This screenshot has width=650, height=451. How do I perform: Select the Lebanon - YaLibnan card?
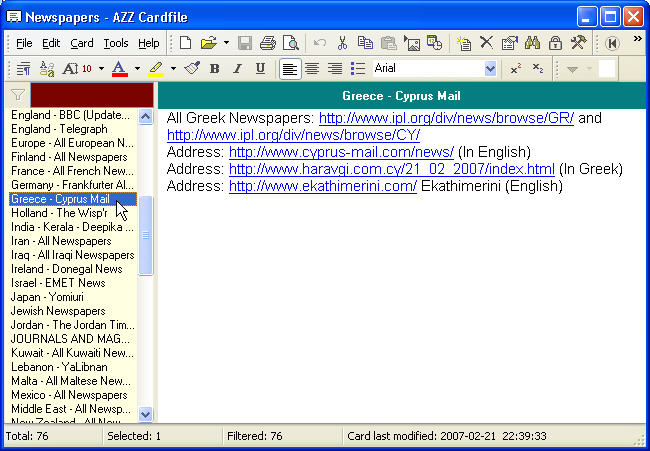[73, 367]
